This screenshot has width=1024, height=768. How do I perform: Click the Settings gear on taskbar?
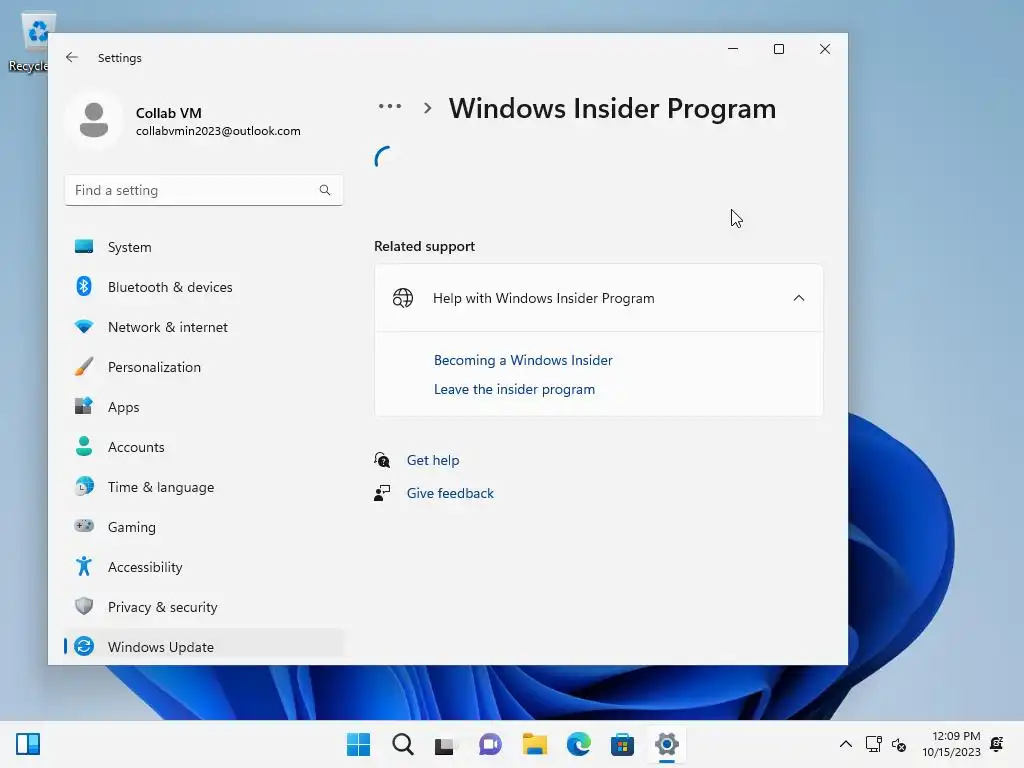(x=667, y=744)
